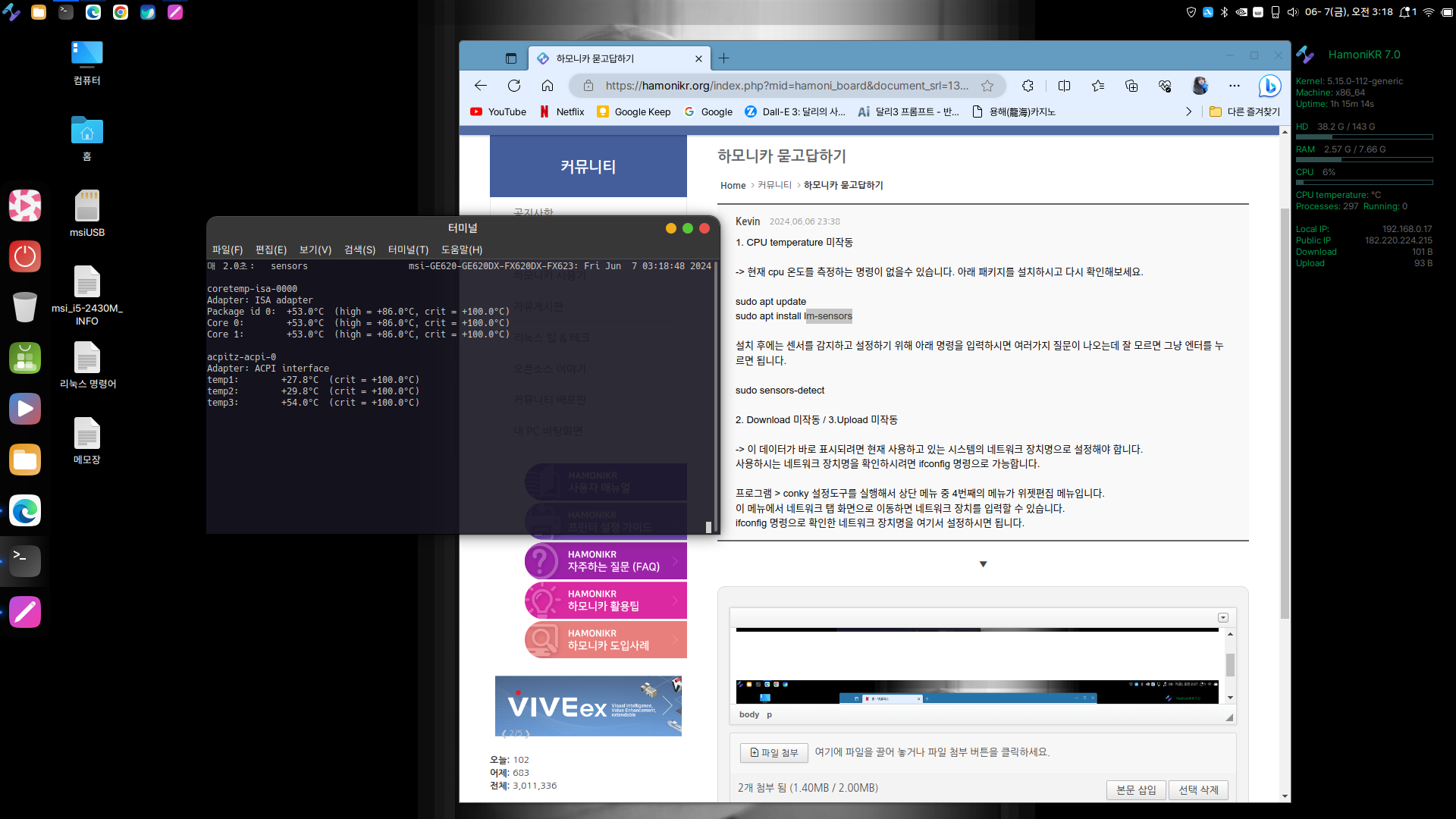This screenshot has height=819, width=1456.
Task: Open Wi-Fi network tray icon
Action: pos(1429,12)
